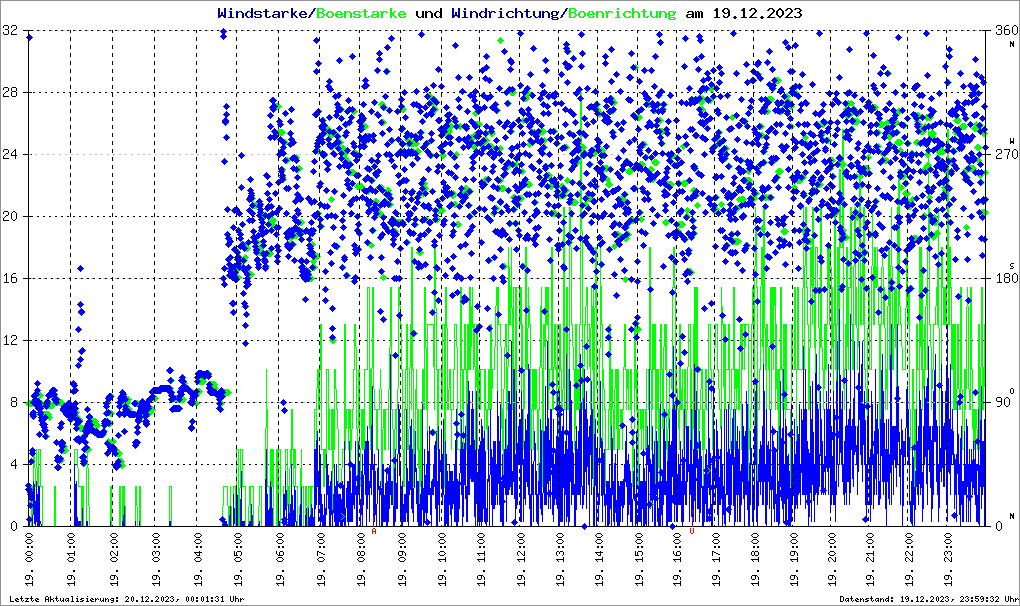Click the time label "19. 11:00"

[x=481, y=559]
